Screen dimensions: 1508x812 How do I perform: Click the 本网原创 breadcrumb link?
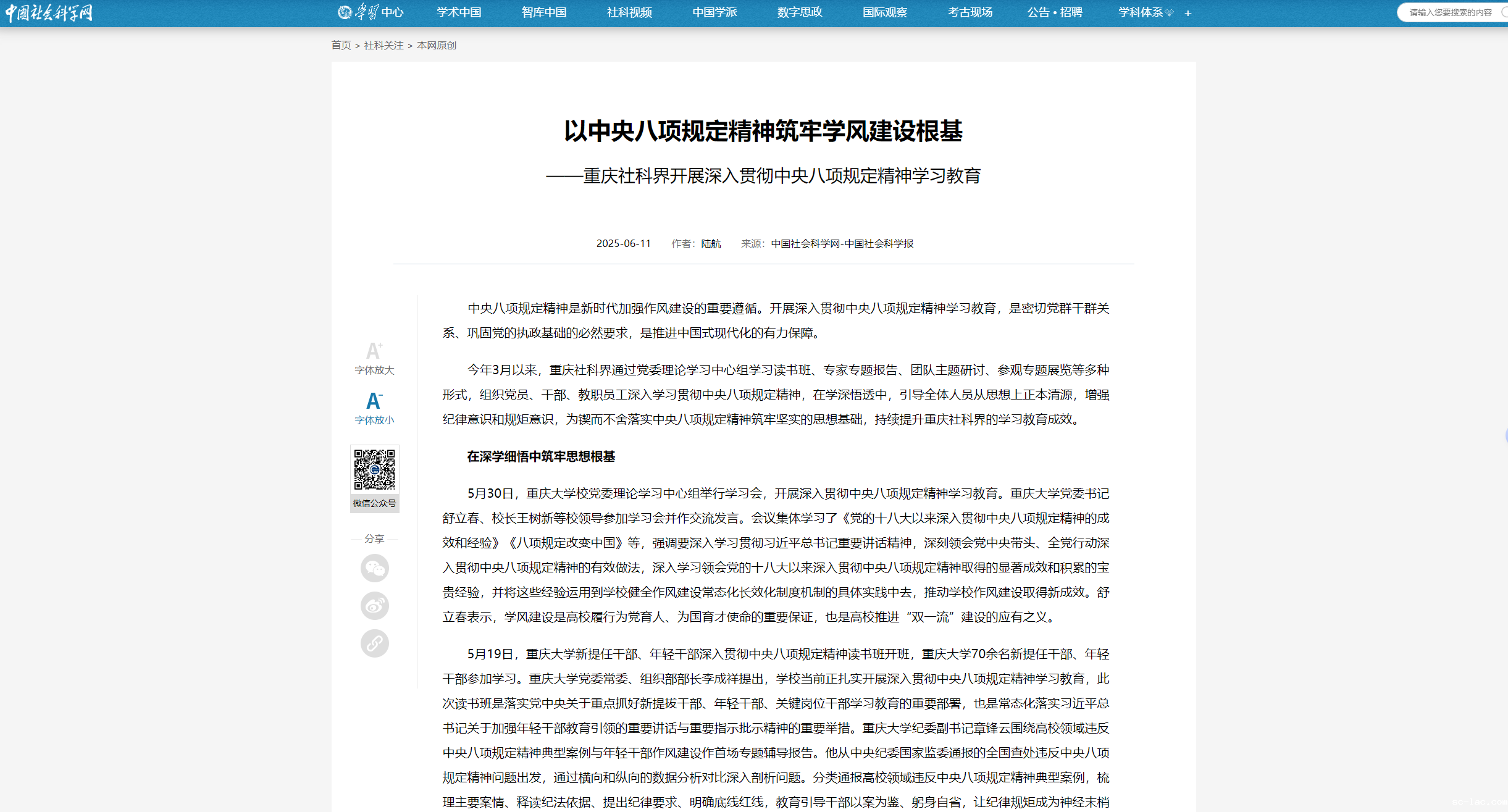pos(437,45)
